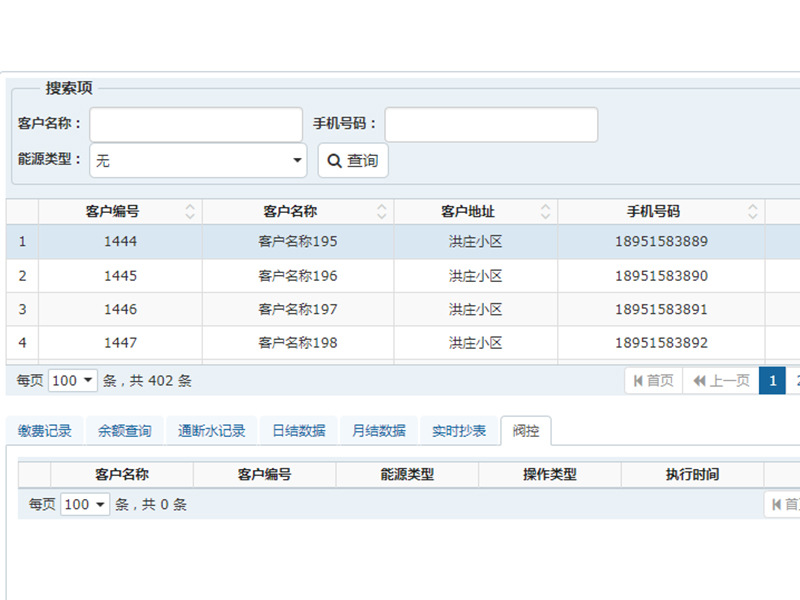The height and width of the screenshot is (600, 800).
Task: Switch to the 通断水记录 tab
Action: tap(212, 431)
